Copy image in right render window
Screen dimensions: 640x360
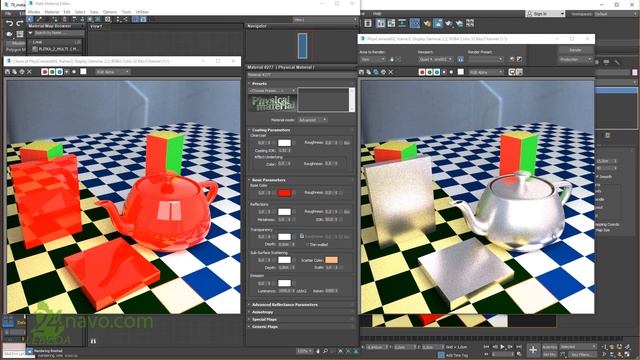(369, 72)
